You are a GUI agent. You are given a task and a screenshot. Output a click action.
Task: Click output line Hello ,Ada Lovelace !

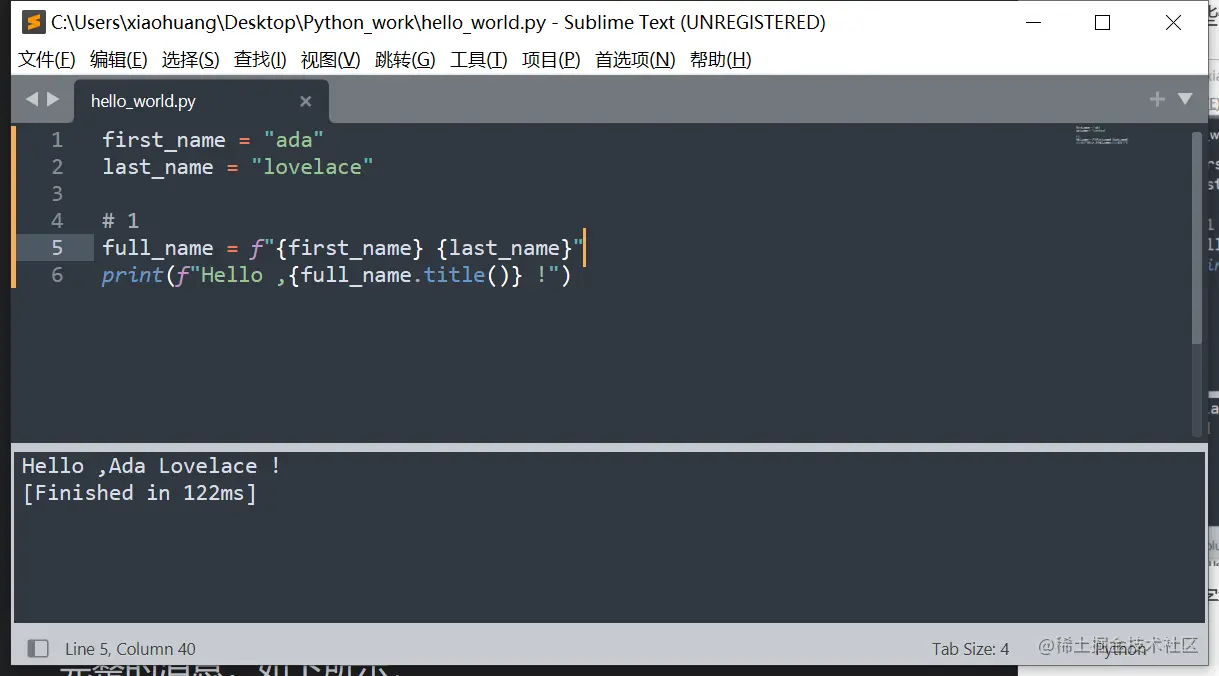tap(151, 466)
